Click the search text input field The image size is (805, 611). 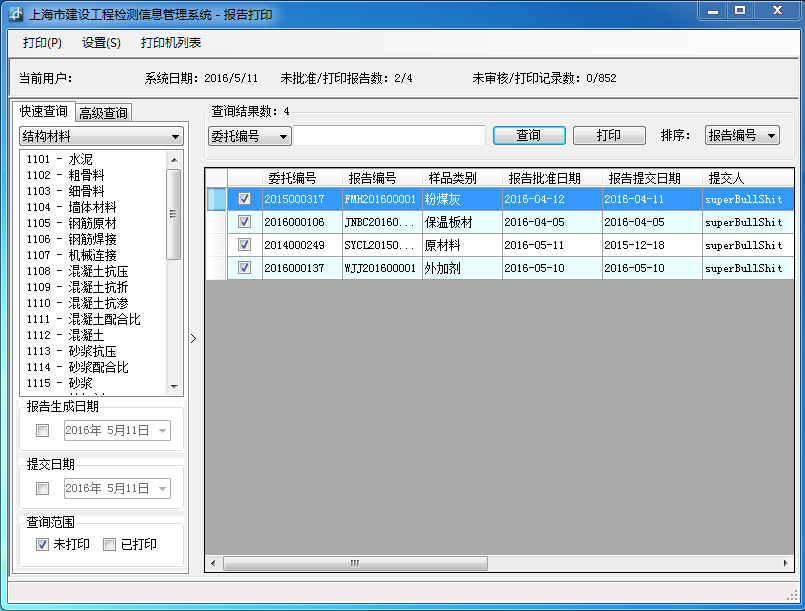[389, 136]
